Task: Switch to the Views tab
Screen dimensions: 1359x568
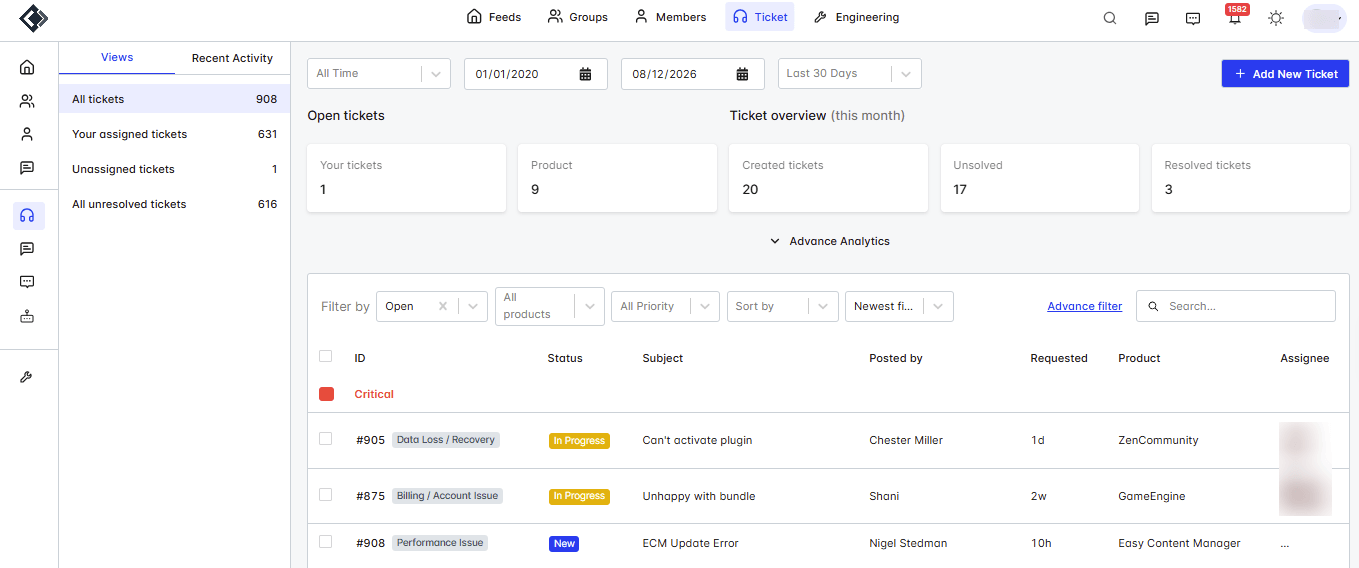Action: point(117,58)
